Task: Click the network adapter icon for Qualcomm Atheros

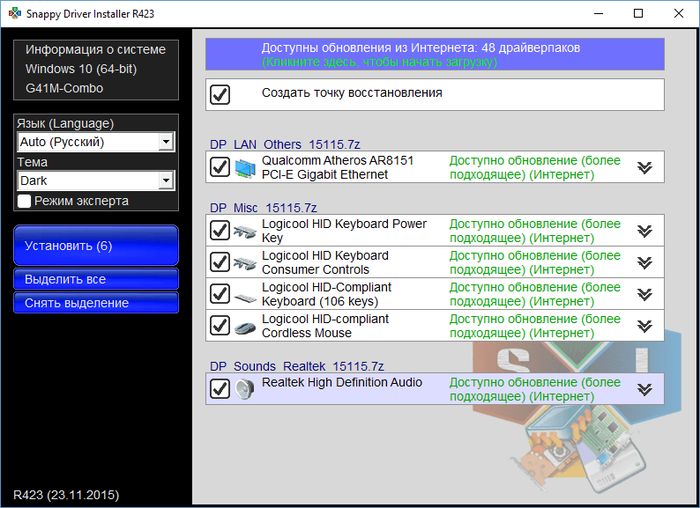Action: coord(245,168)
